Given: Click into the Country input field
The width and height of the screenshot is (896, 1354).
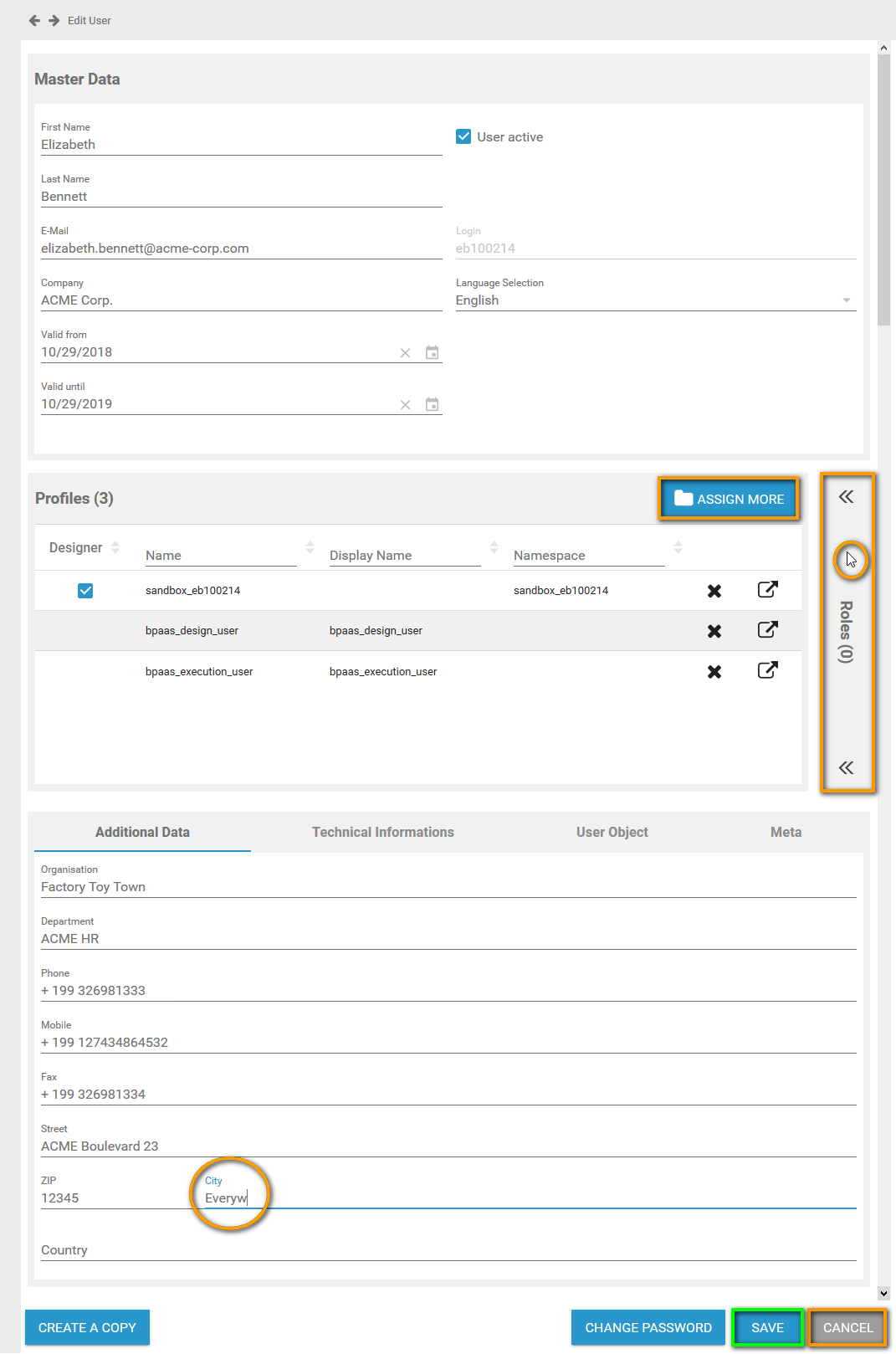Looking at the screenshot, I should tap(448, 1250).
